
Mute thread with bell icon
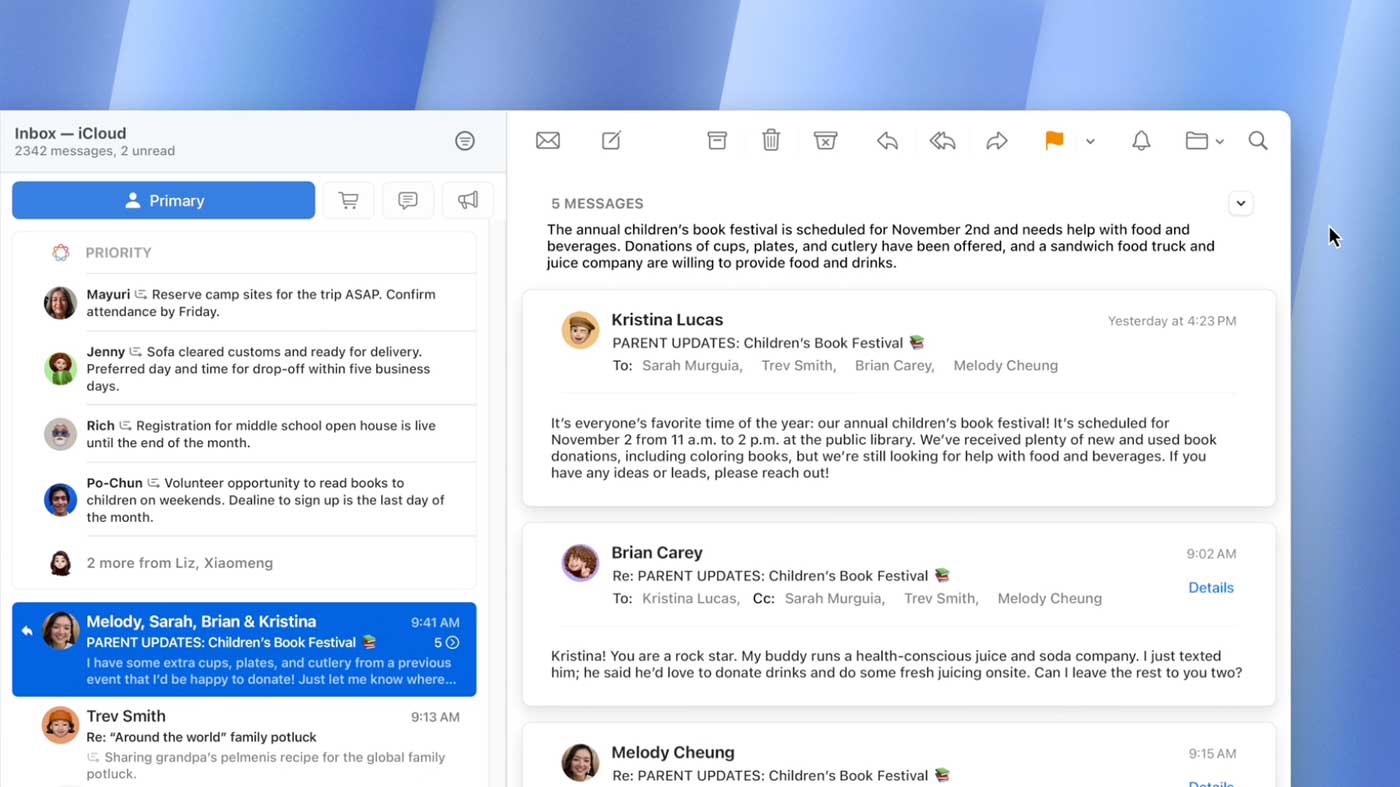click(1141, 141)
